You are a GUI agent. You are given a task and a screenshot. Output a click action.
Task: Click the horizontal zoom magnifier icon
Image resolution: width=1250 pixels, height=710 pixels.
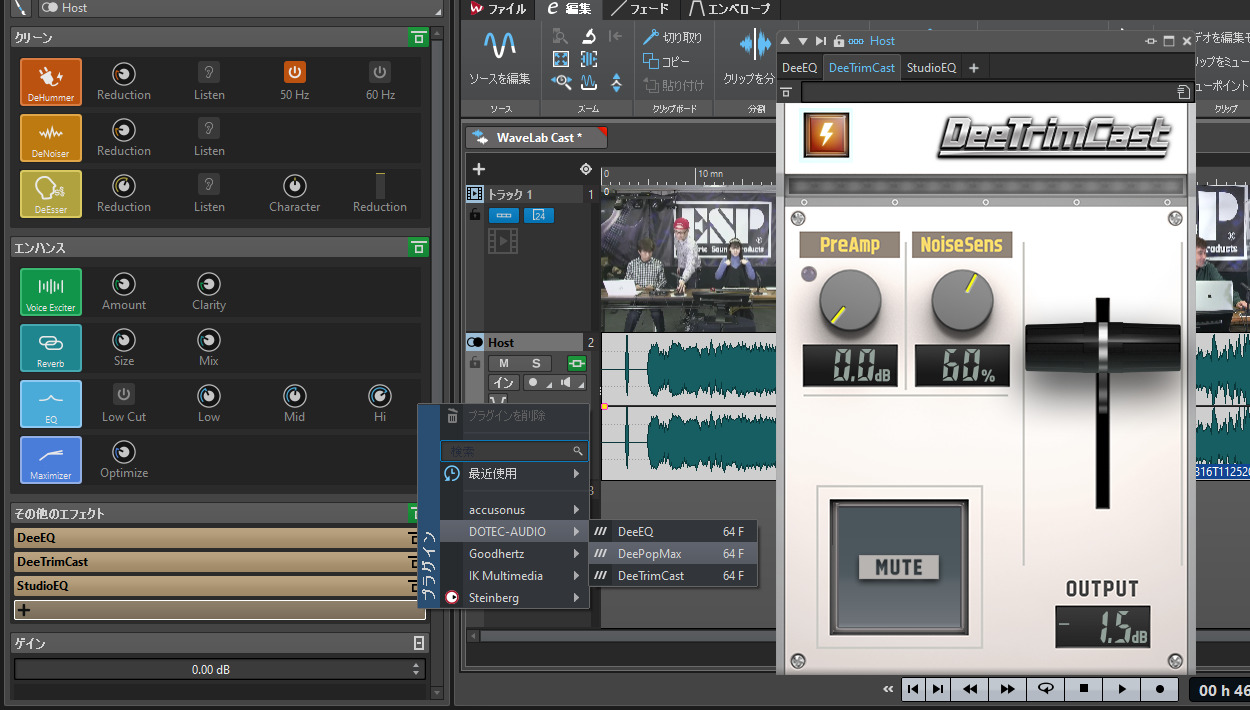click(561, 82)
